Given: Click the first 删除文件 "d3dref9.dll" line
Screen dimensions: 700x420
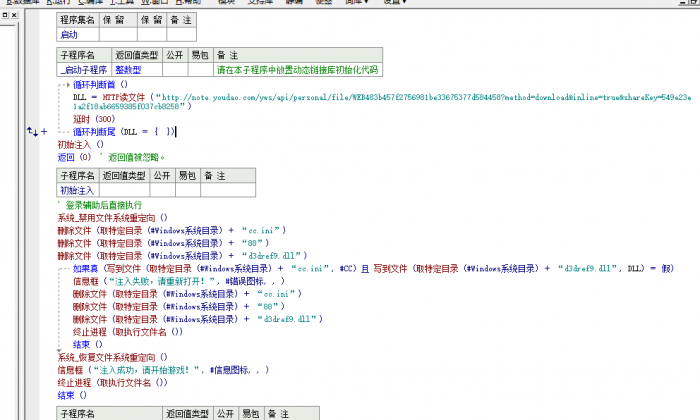Looking at the screenshot, I should (182, 256).
